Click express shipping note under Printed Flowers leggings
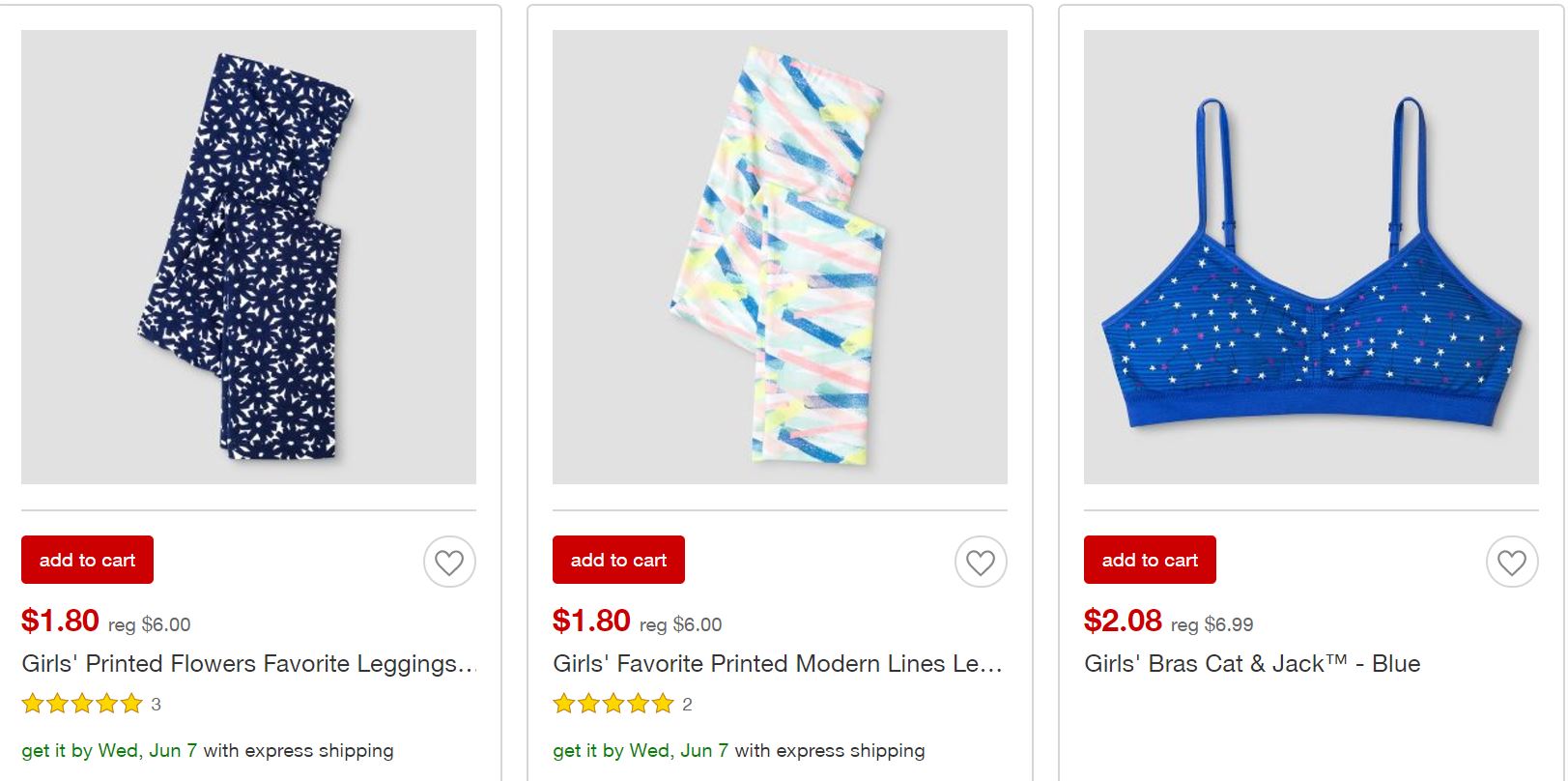The height and width of the screenshot is (781, 1568). pos(208,751)
